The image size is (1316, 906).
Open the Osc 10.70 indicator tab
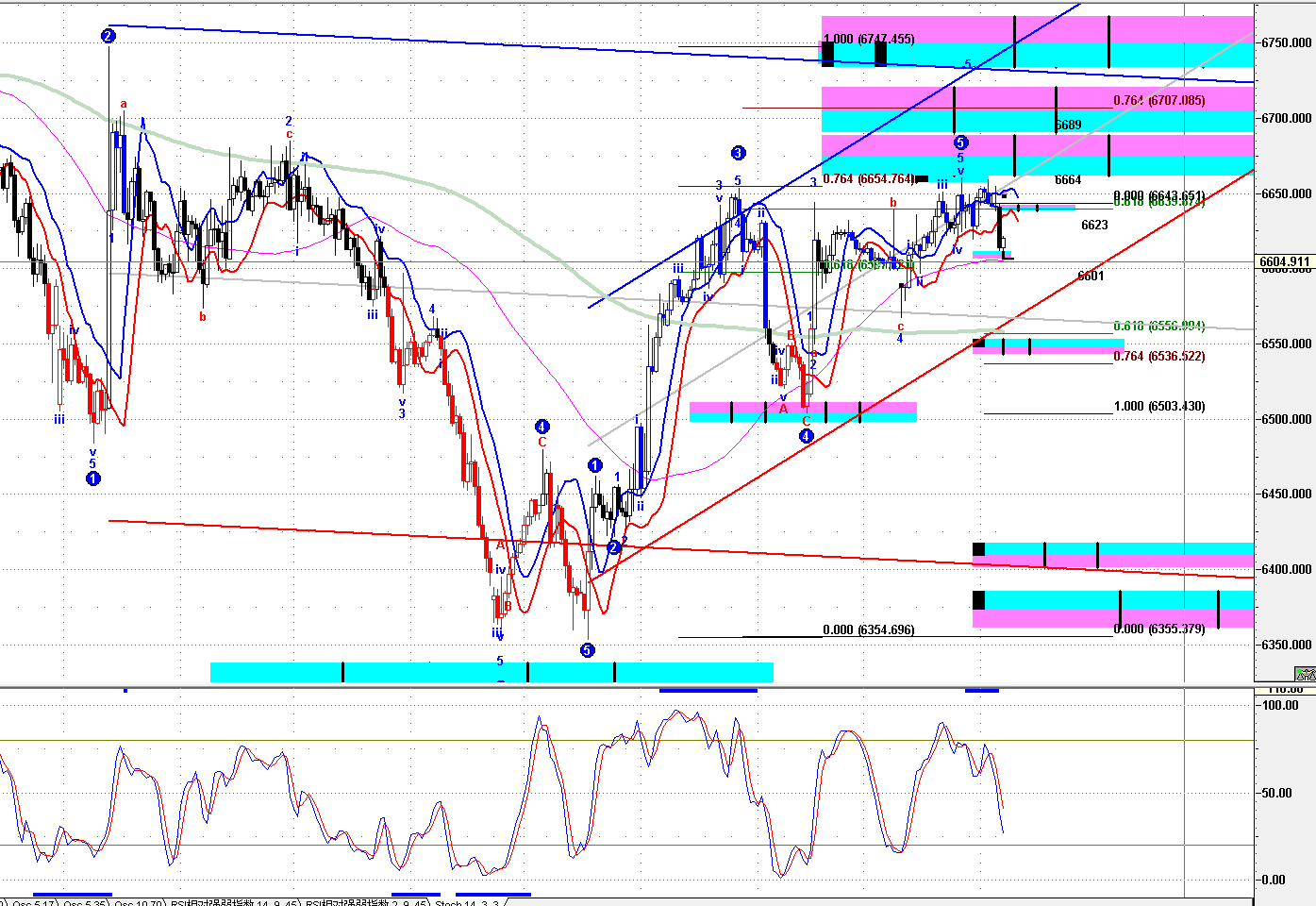coord(140,902)
